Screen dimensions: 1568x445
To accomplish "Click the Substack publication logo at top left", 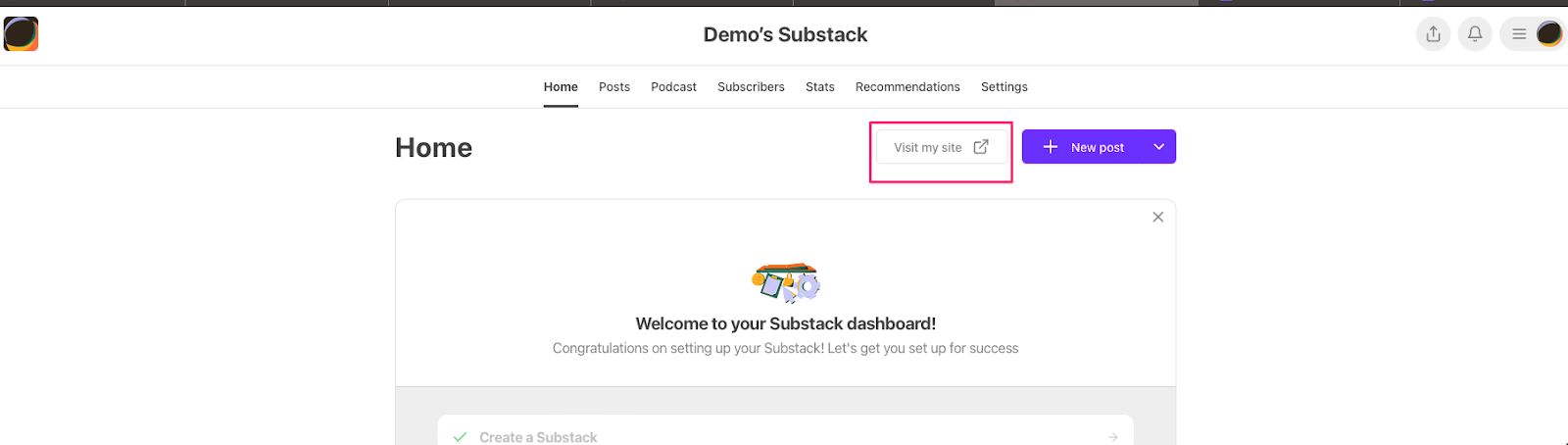I will click(21, 33).
